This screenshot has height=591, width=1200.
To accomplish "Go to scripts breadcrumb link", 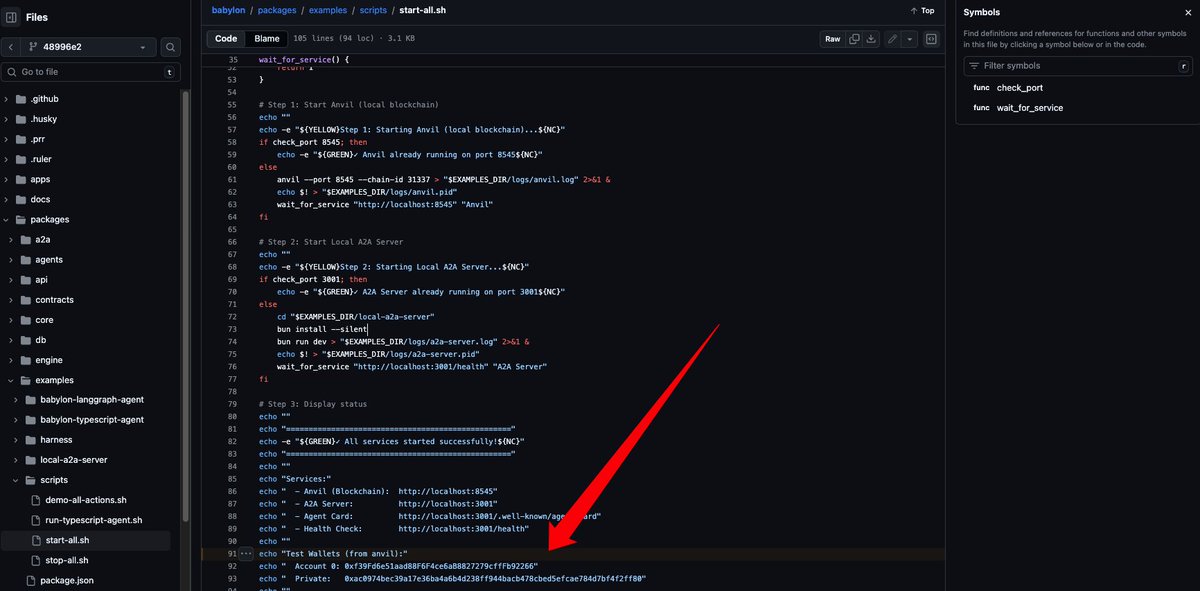I will (x=373, y=10).
